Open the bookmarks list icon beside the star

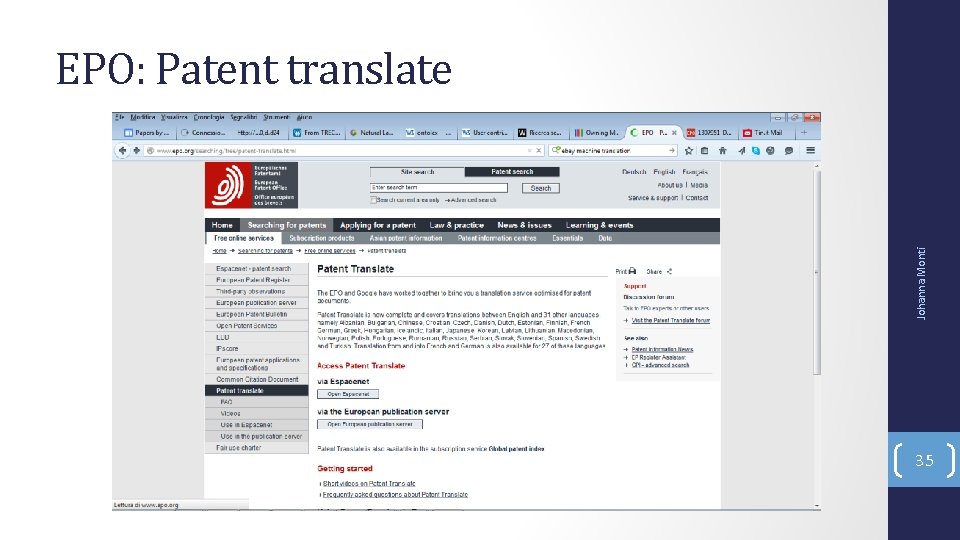(x=705, y=151)
